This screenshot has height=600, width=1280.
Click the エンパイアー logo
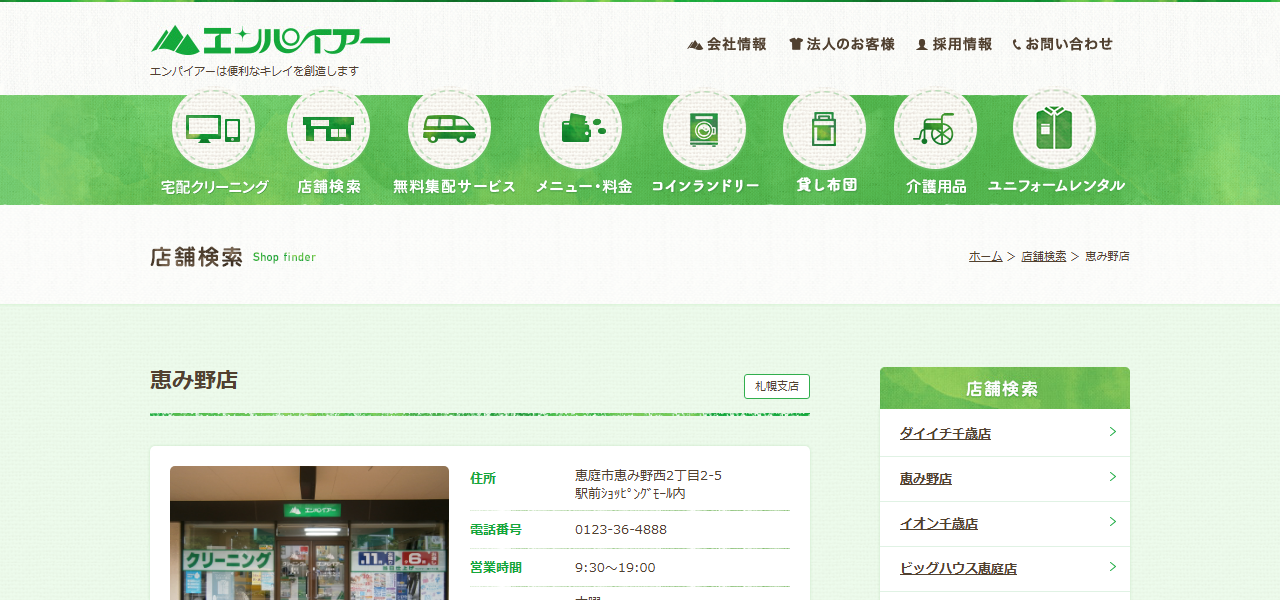[x=270, y=40]
